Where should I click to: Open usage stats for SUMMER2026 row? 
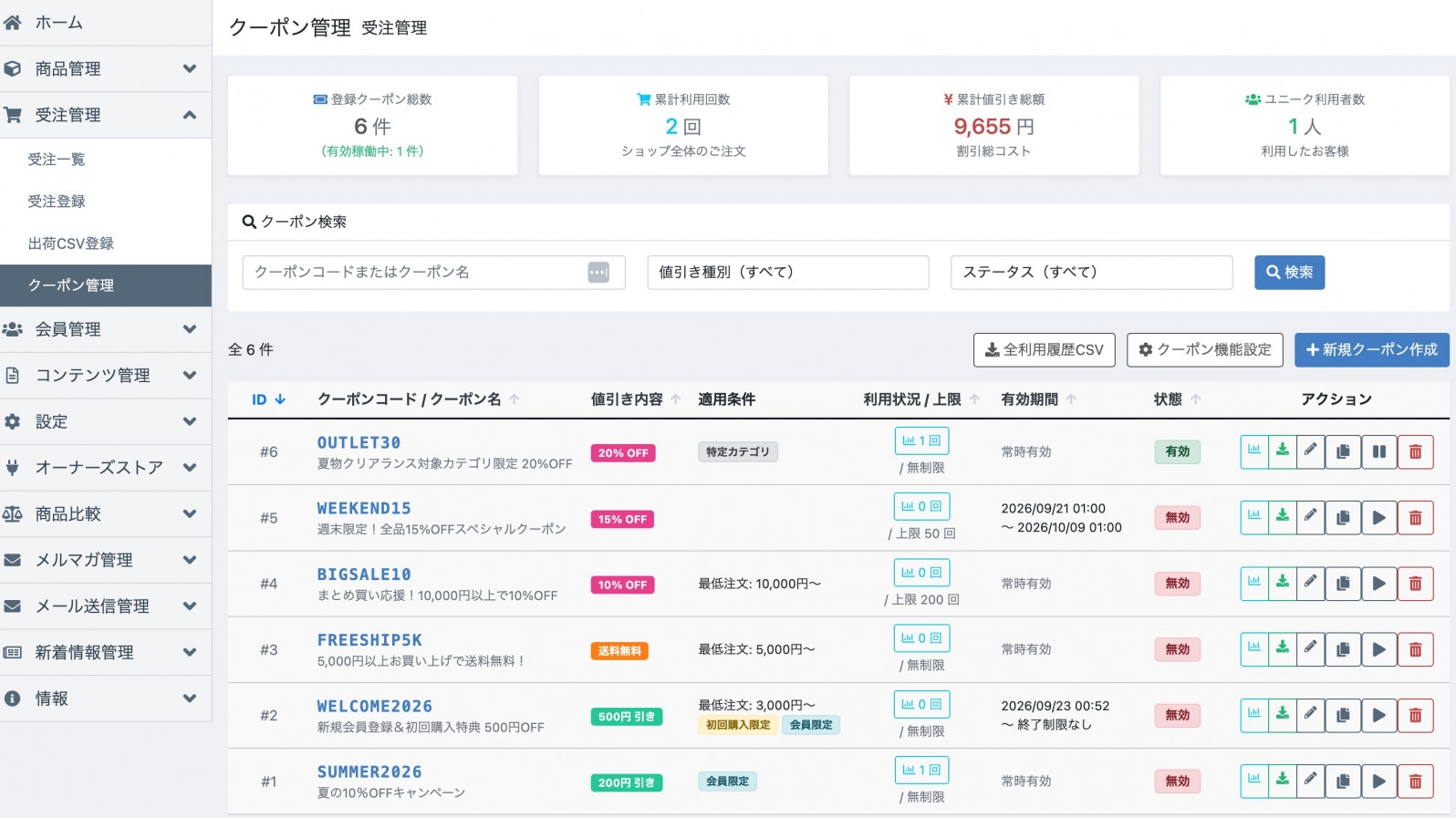pyautogui.click(x=1254, y=781)
